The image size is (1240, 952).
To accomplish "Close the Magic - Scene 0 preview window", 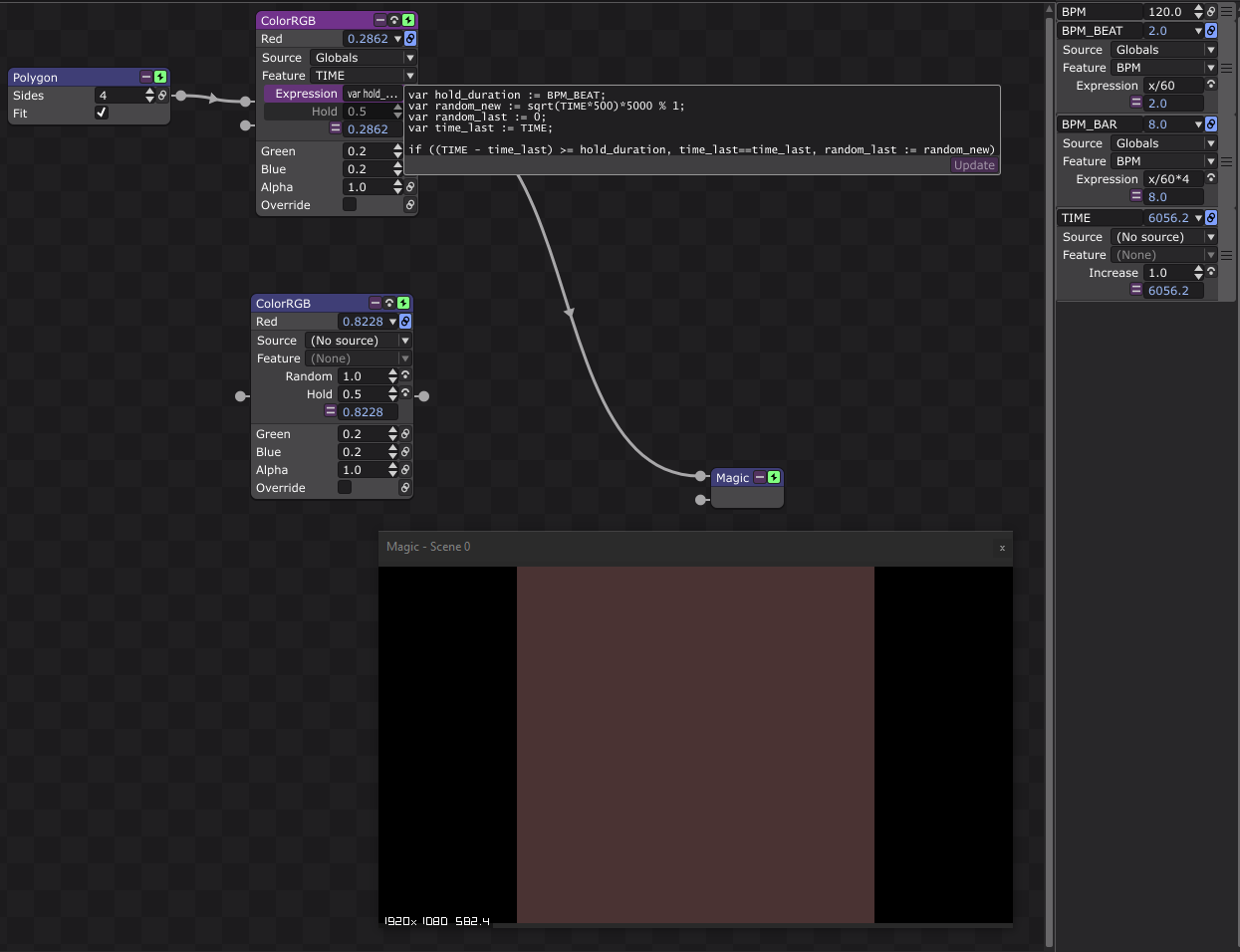I will tap(1002, 548).
